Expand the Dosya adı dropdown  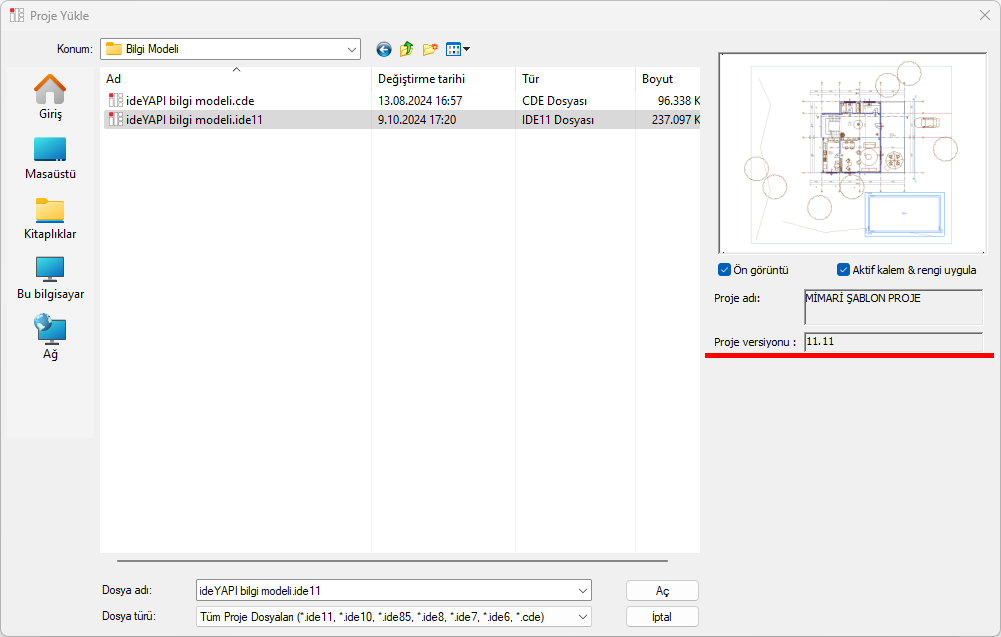583,591
